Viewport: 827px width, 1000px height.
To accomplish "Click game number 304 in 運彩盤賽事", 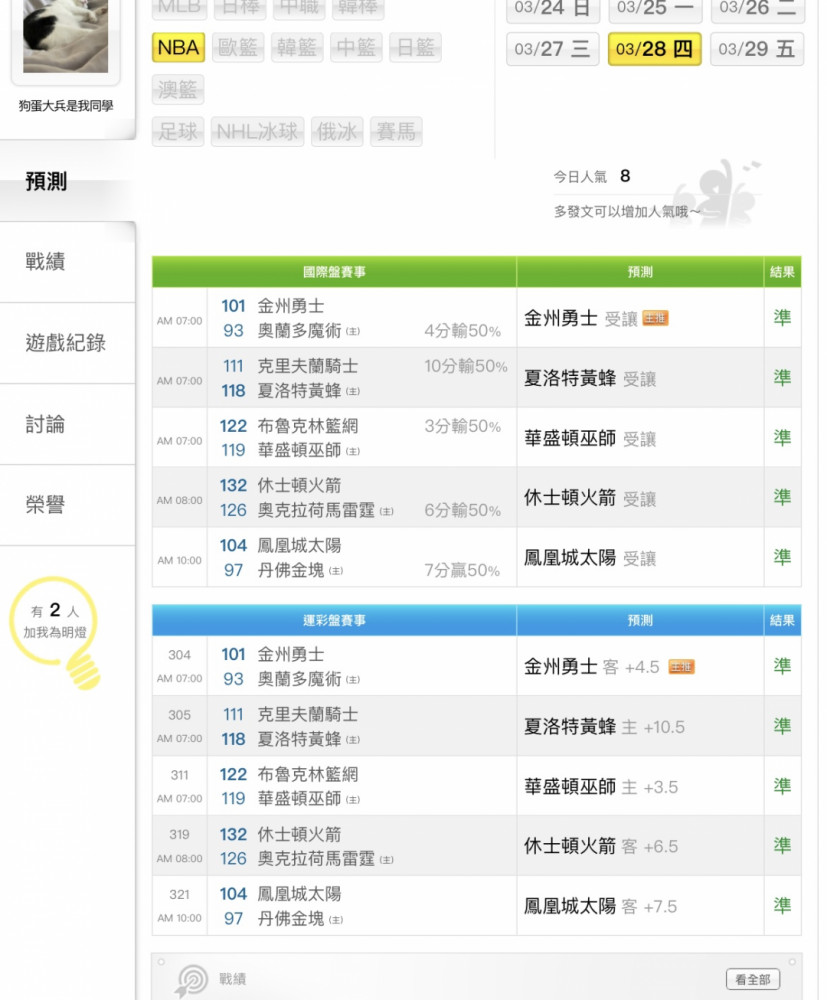I will click(179, 655).
